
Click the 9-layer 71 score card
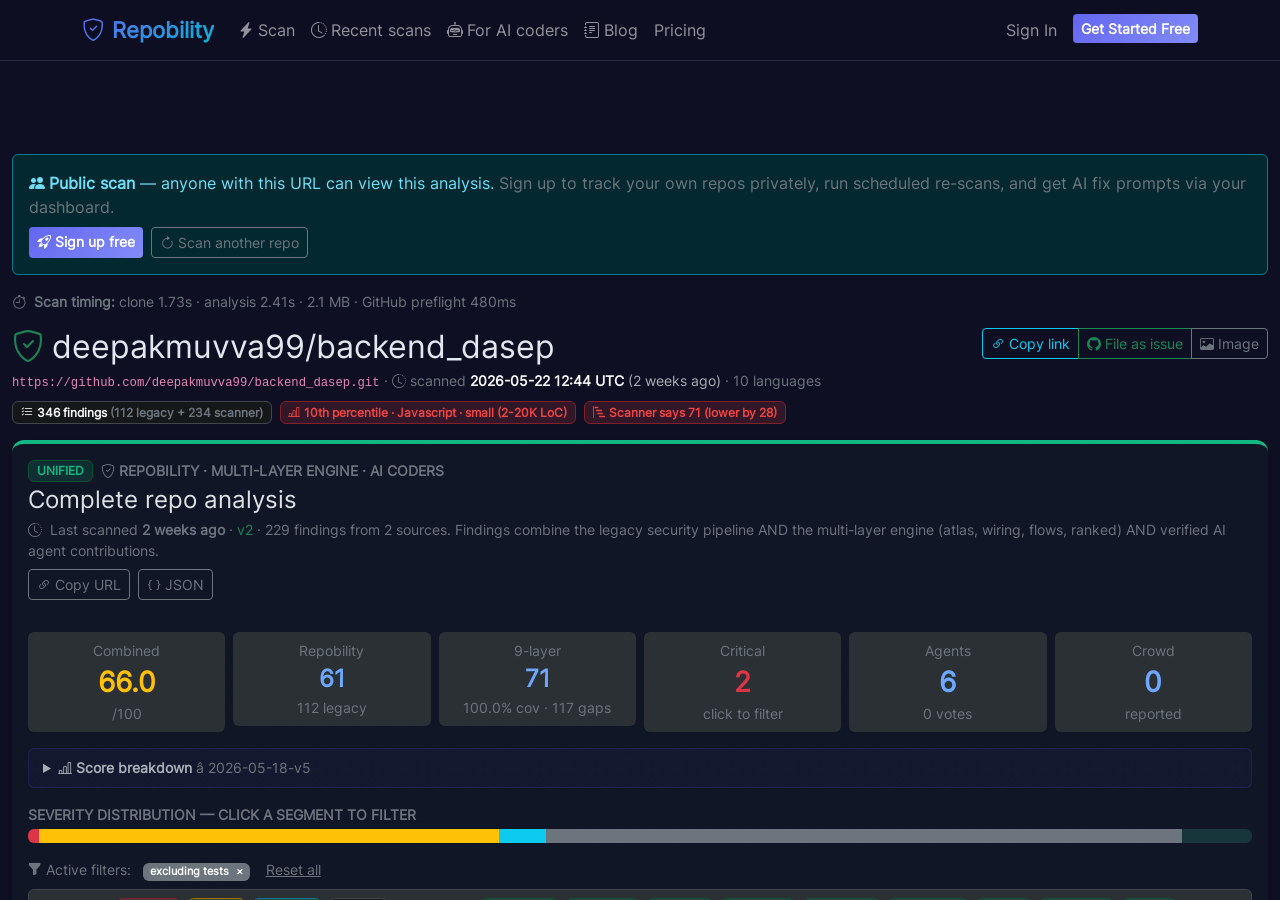[x=537, y=679]
